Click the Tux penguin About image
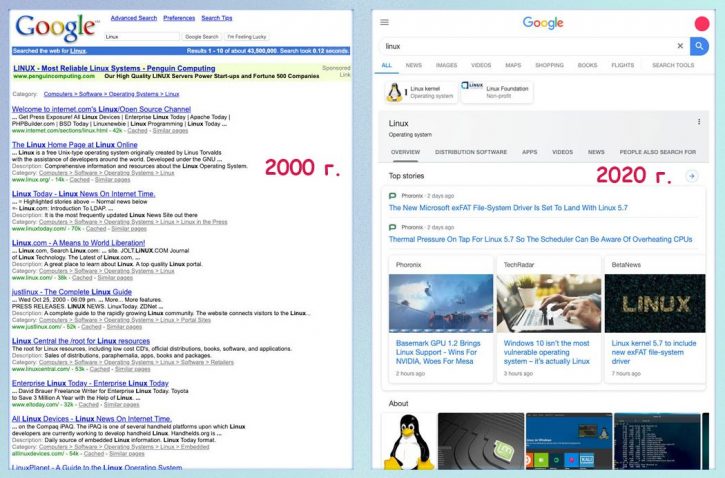The image size is (725, 478). click(408, 441)
